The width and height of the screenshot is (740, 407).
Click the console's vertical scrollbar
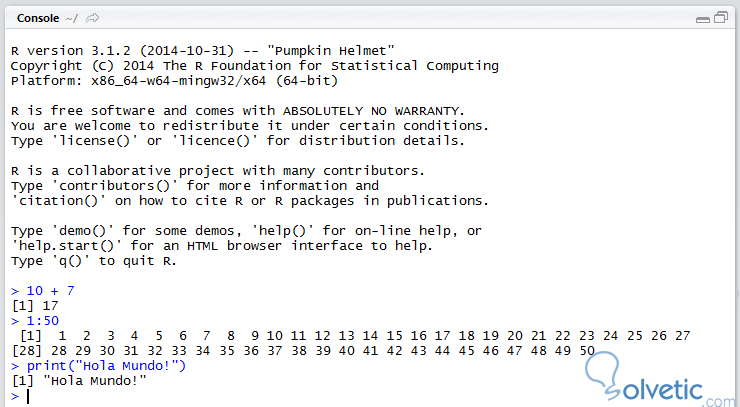[x=731, y=200]
